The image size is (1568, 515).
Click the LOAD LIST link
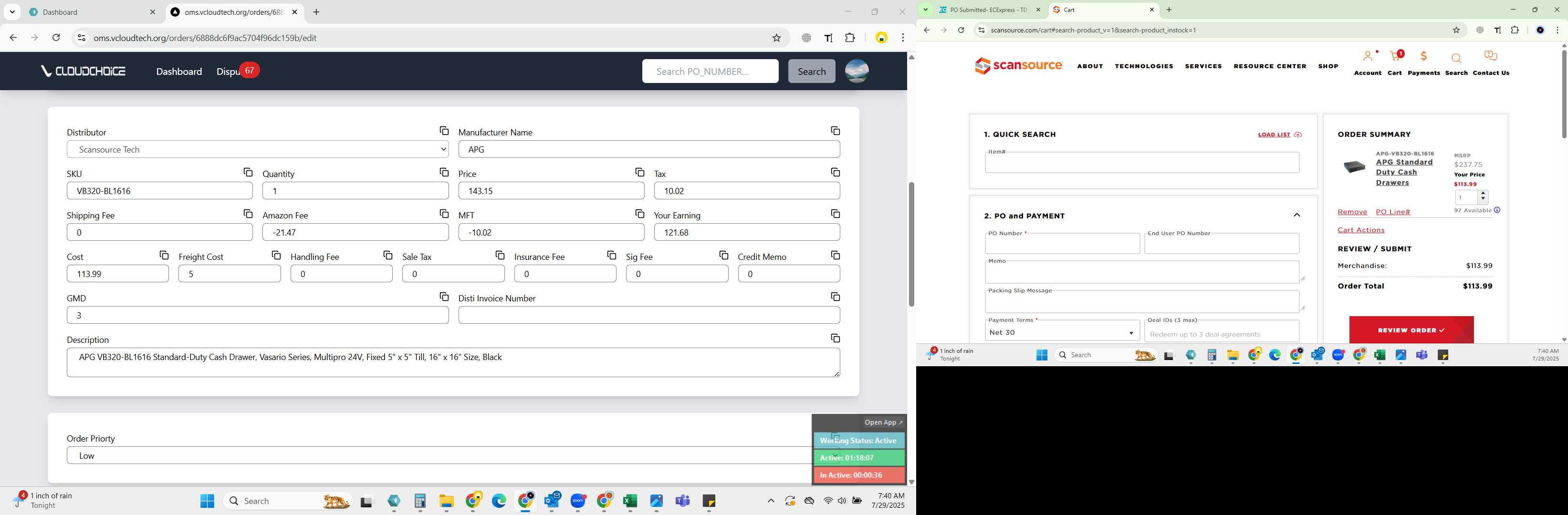(x=1279, y=135)
